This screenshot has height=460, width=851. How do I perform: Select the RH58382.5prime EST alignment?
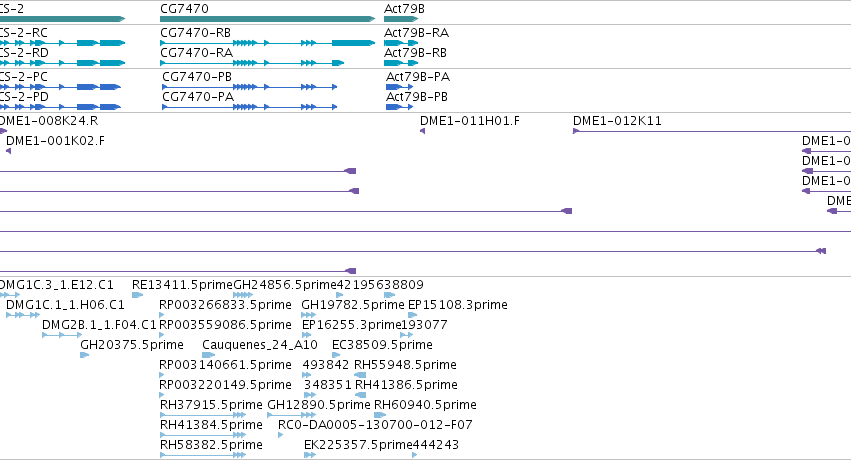203,455
